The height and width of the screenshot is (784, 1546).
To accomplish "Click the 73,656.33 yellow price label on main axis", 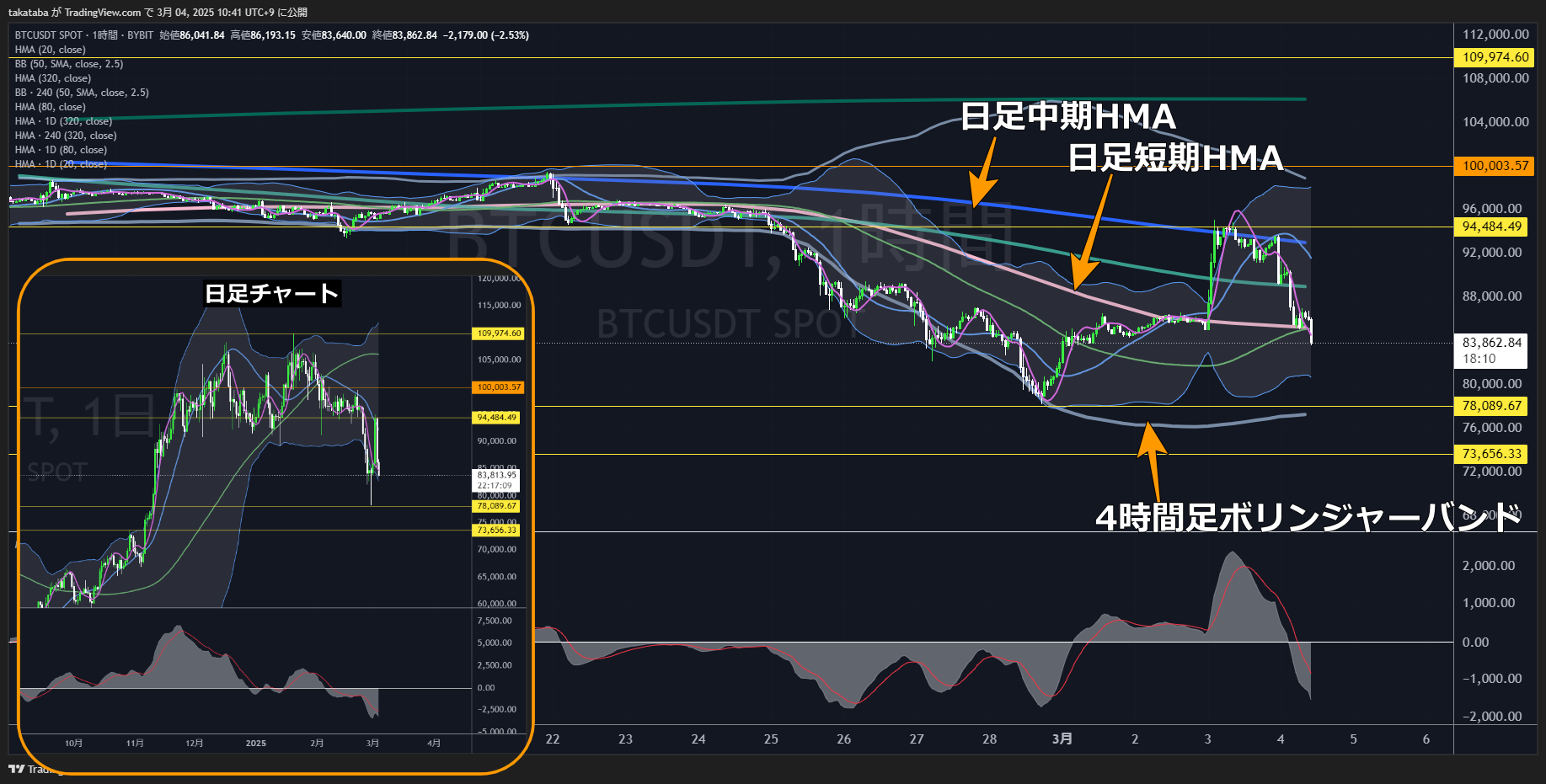I will [1491, 454].
